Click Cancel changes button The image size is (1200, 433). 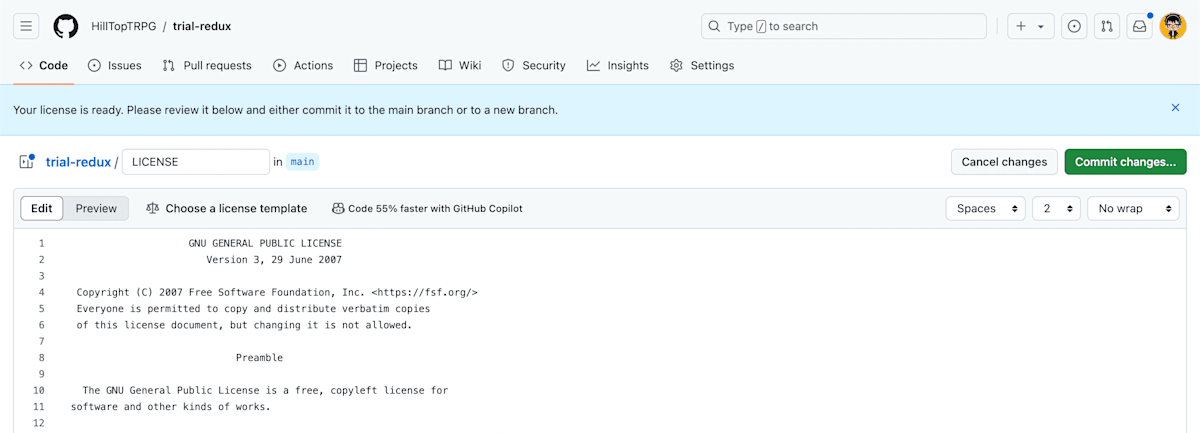click(1004, 161)
